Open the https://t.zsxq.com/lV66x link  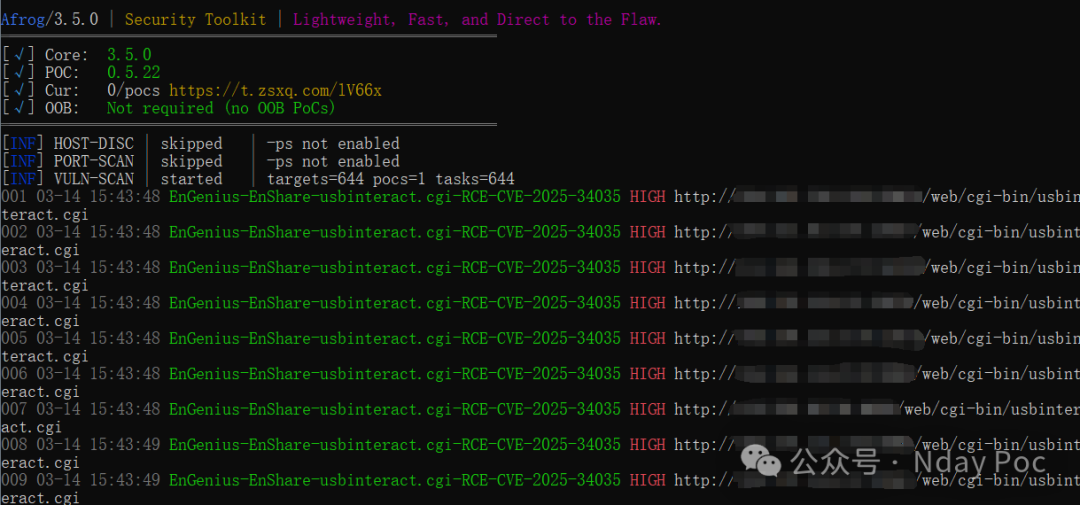tap(275, 90)
